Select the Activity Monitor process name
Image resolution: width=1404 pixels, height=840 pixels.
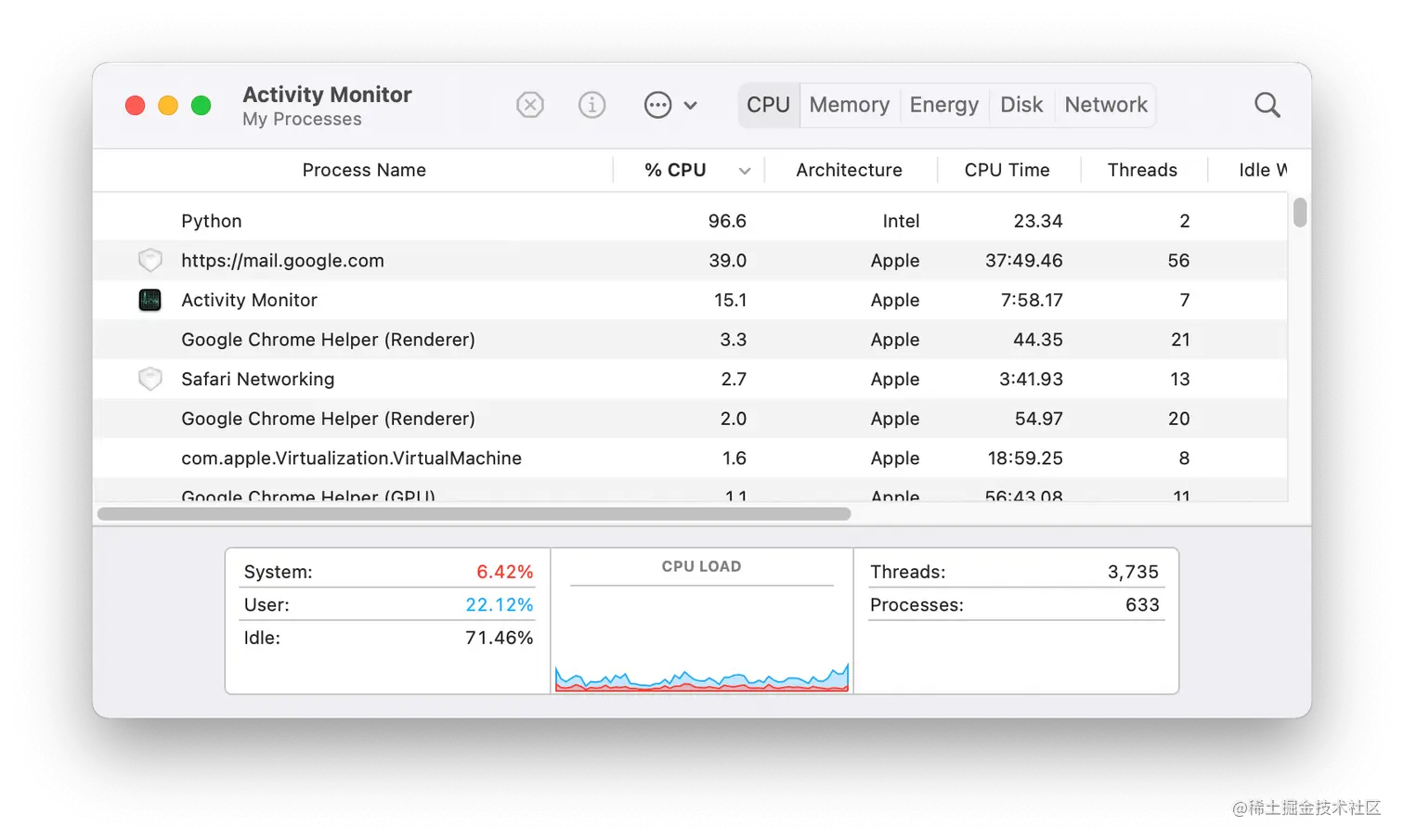pyautogui.click(x=249, y=300)
